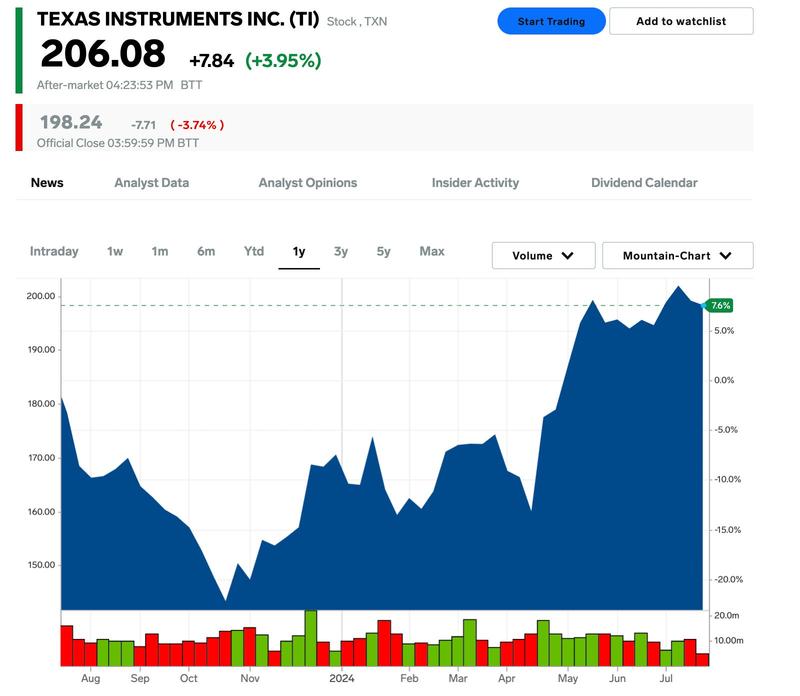Image resolution: width=800 pixels, height=696 pixels.
Task: Click the 150.00 price axis label
Action: (41, 565)
